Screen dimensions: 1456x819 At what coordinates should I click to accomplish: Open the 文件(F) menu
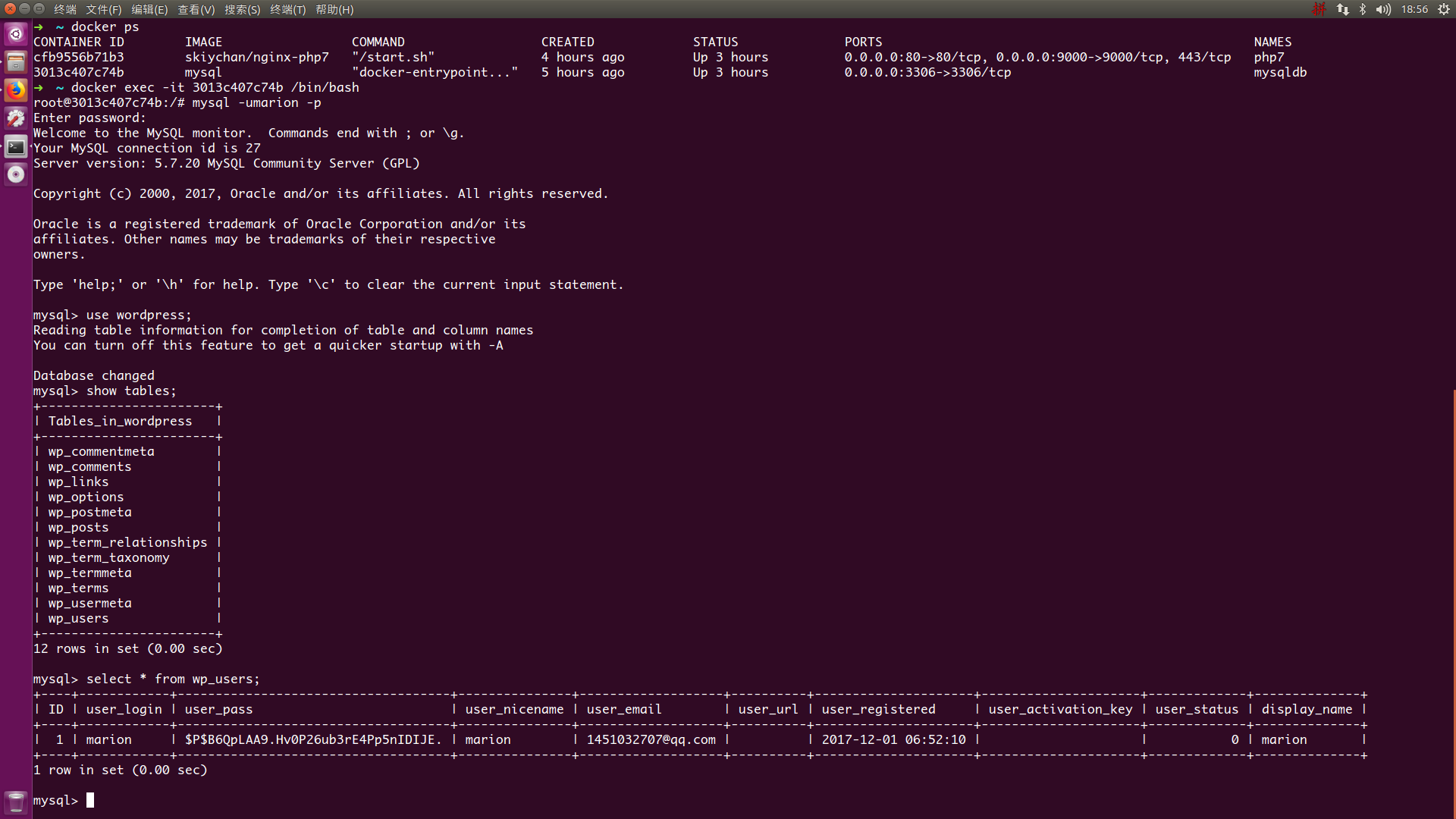coord(103,9)
